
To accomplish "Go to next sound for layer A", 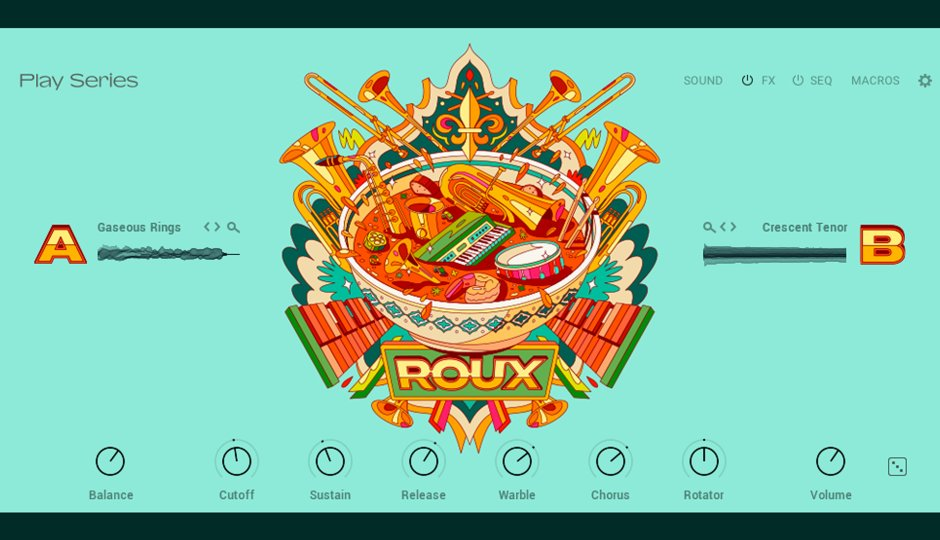I will 217,227.
